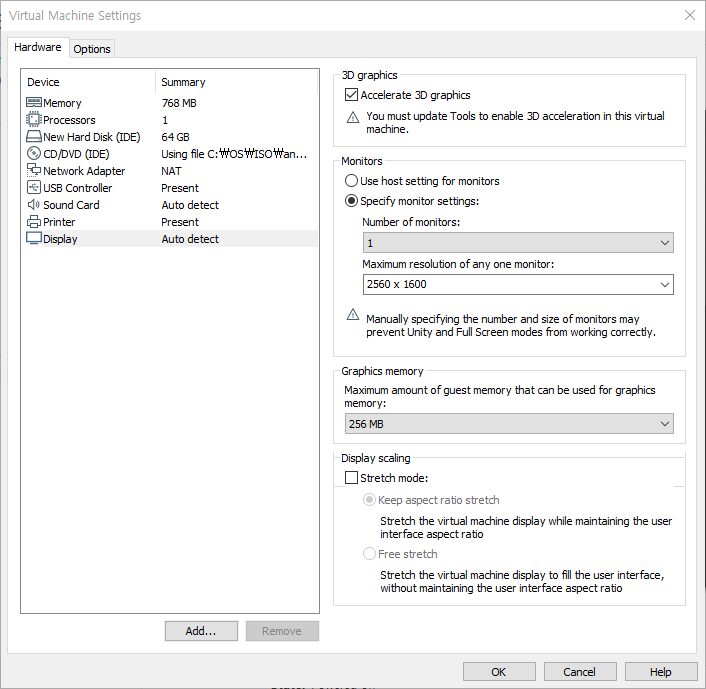Image resolution: width=706 pixels, height=689 pixels.
Task: Open the 256 MB graphics memory dropdown
Action: tap(509, 424)
